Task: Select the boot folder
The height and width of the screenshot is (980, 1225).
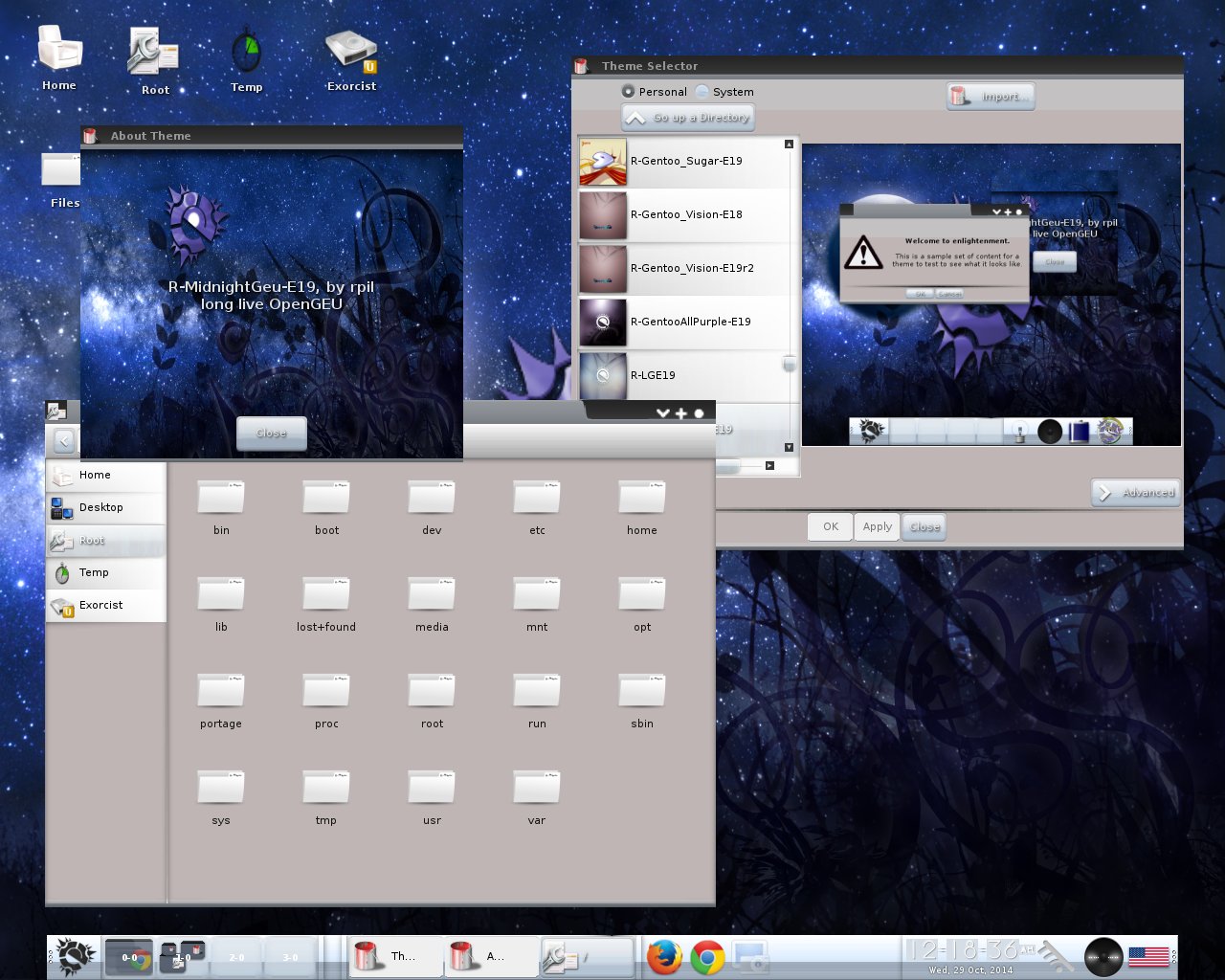Action: (326, 507)
